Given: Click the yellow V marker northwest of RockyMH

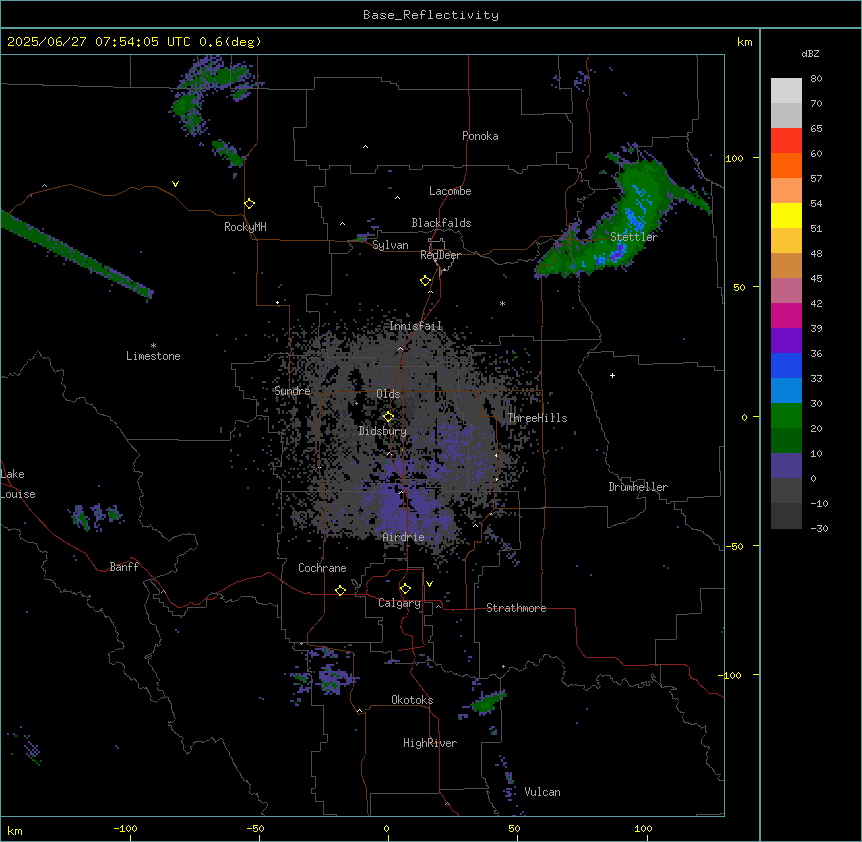Looking at the screenshot, I should point(175,184).
